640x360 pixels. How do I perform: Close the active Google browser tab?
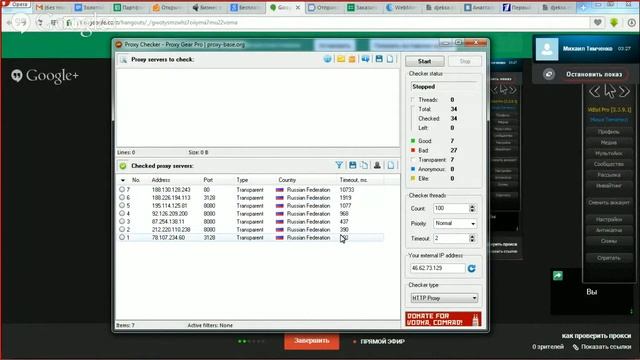click(298, 7)
